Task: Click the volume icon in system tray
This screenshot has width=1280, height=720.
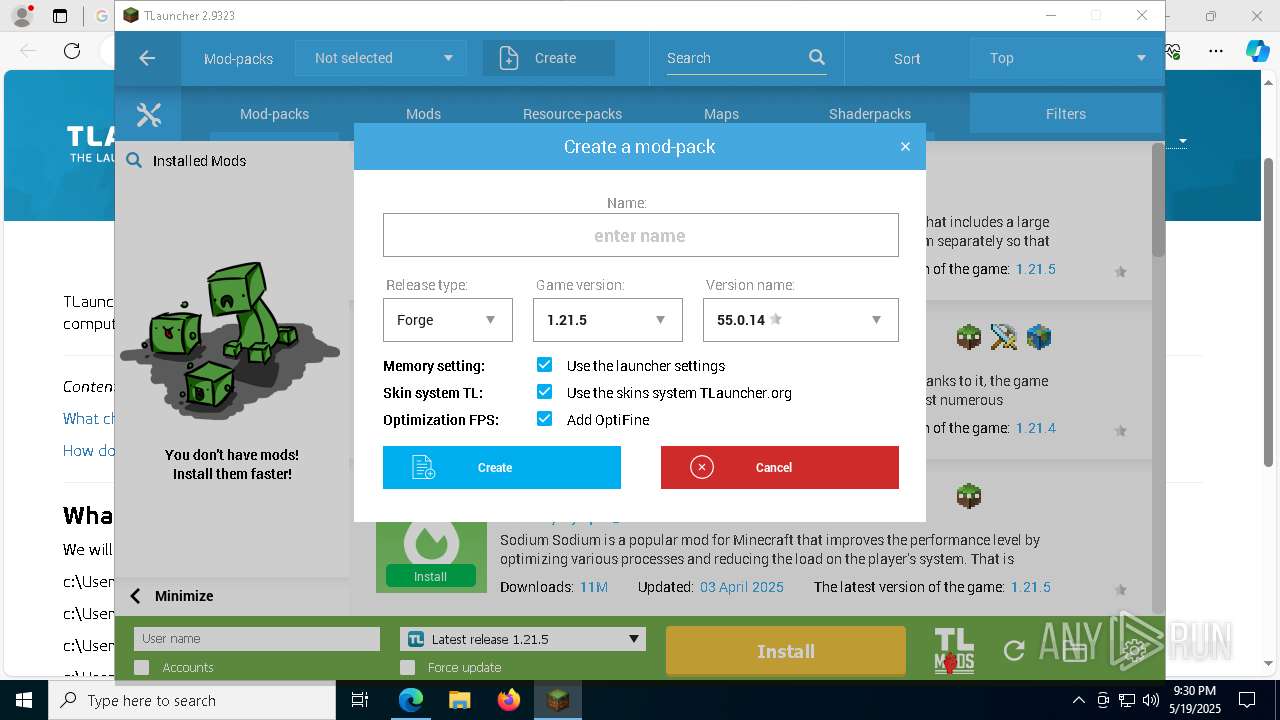Action: click(x=1151, y=700)
